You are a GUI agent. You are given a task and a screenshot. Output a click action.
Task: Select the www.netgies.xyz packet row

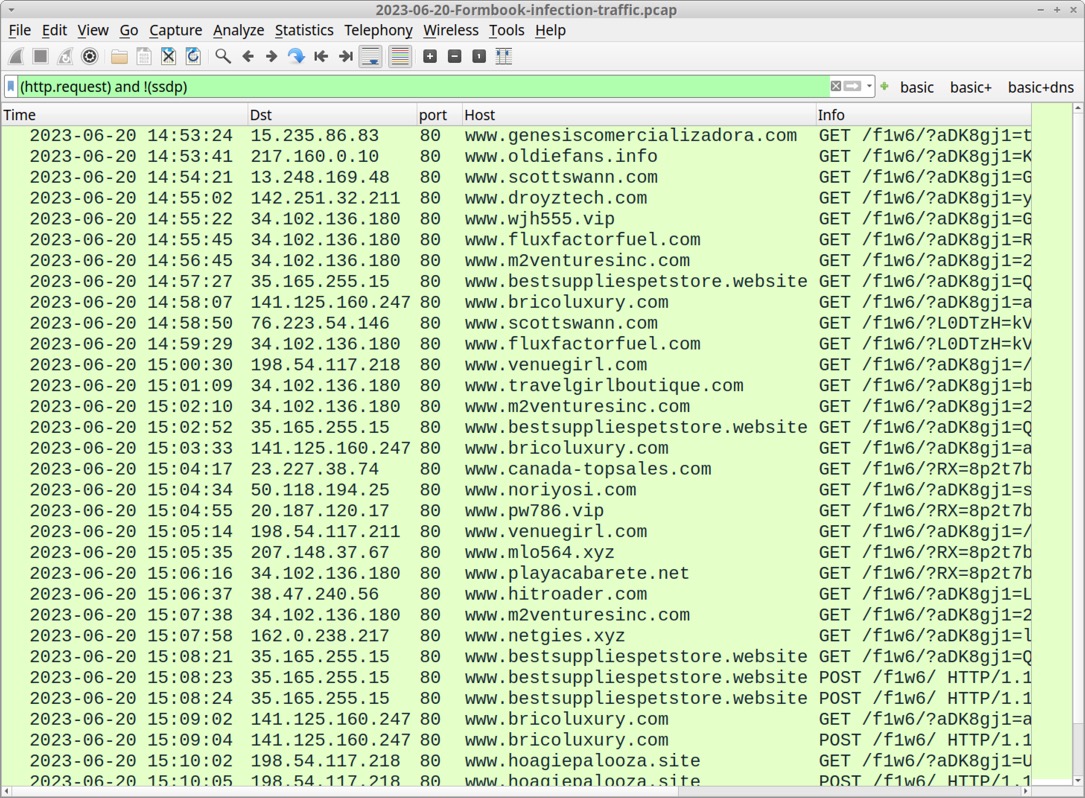pyautogui.click(x=516, y=636)
